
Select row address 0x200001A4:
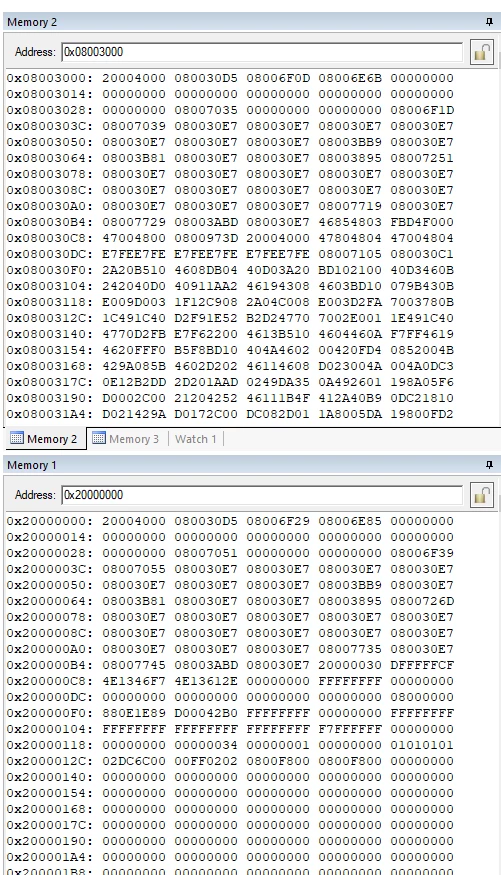51,857
